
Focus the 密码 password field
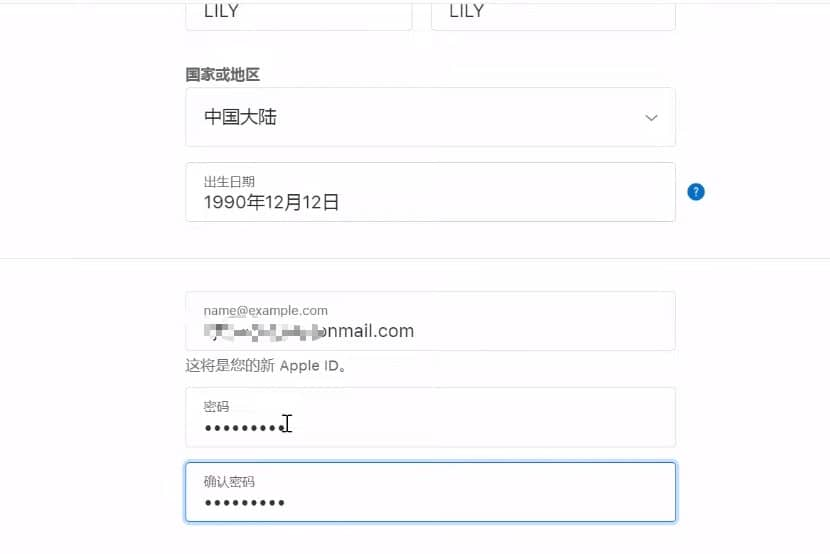pyautogui.click(x=430, y=417)
